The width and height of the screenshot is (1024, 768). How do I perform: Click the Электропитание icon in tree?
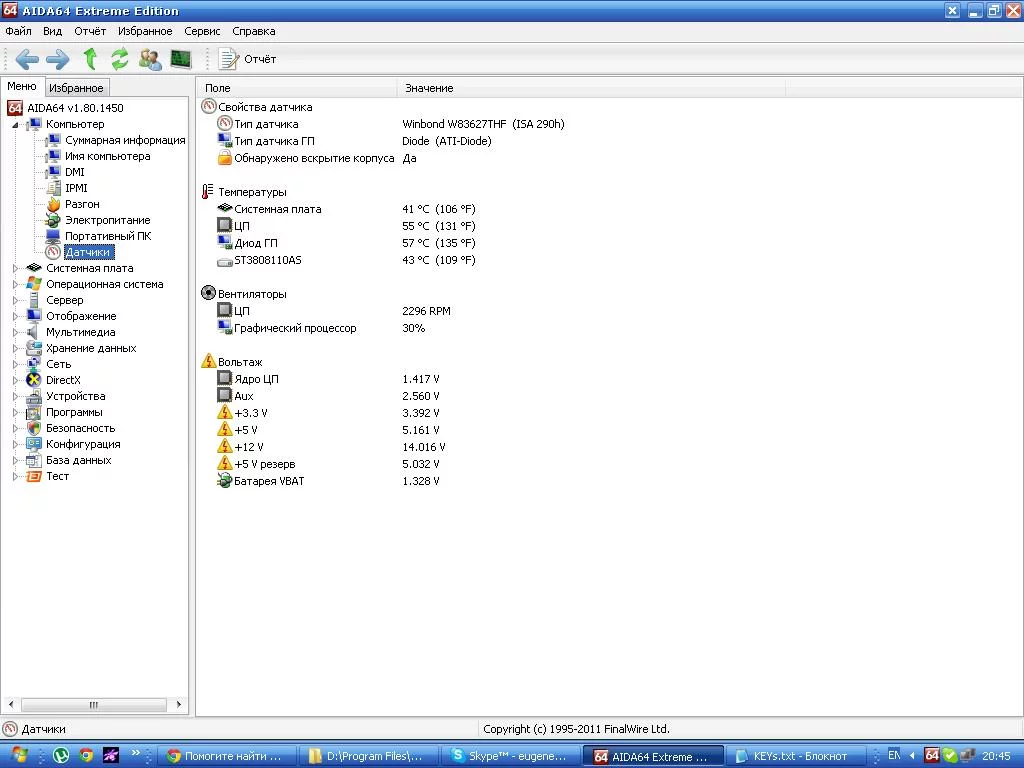click(53, 220)
